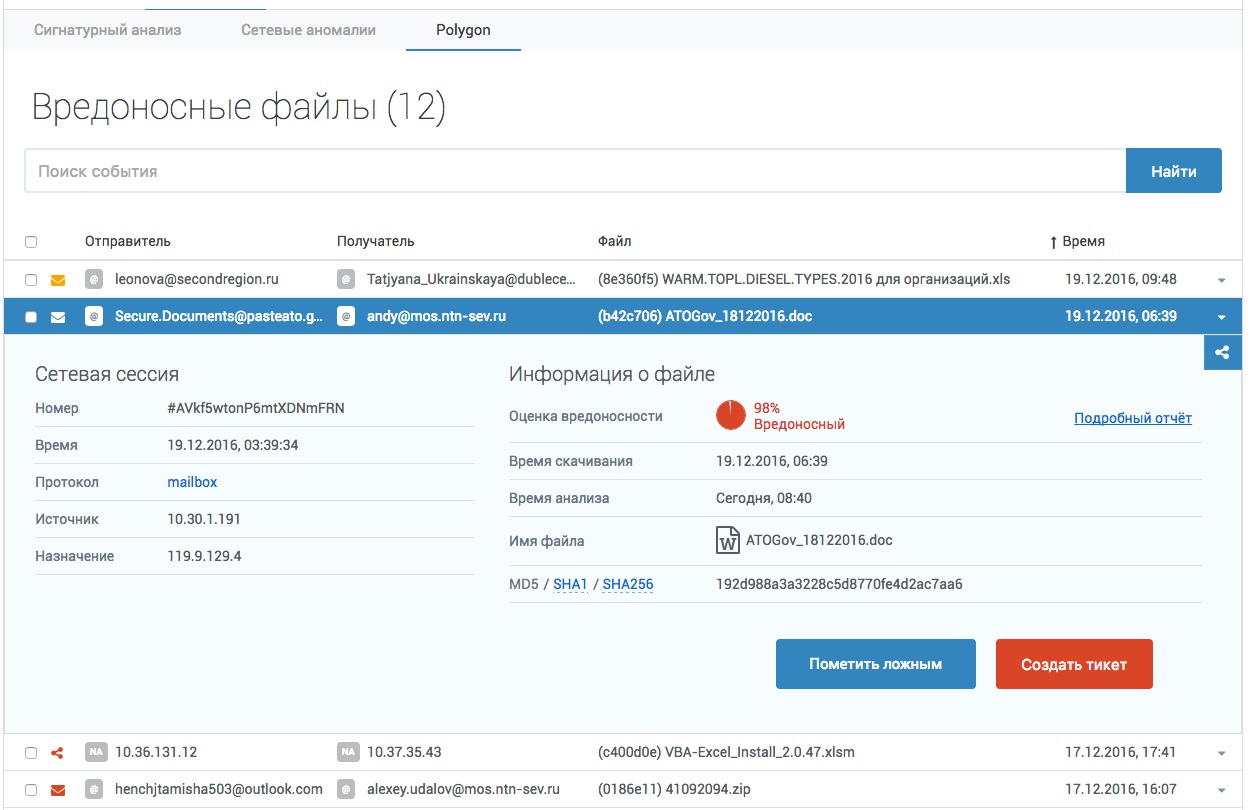This screenshot has height=810, width=1250.
Task: Click the red mail icon in henchjtamisha503 row
Action: point(58,789)
